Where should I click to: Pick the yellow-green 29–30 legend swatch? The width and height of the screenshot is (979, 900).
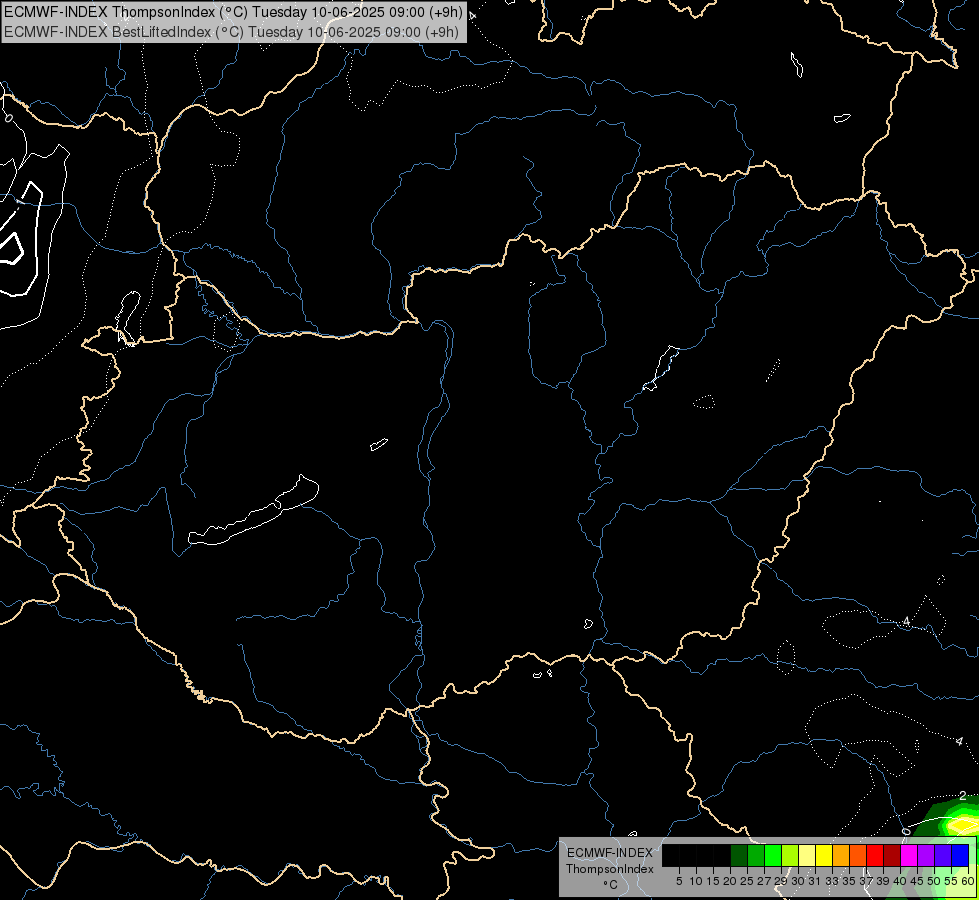(790, 855)
